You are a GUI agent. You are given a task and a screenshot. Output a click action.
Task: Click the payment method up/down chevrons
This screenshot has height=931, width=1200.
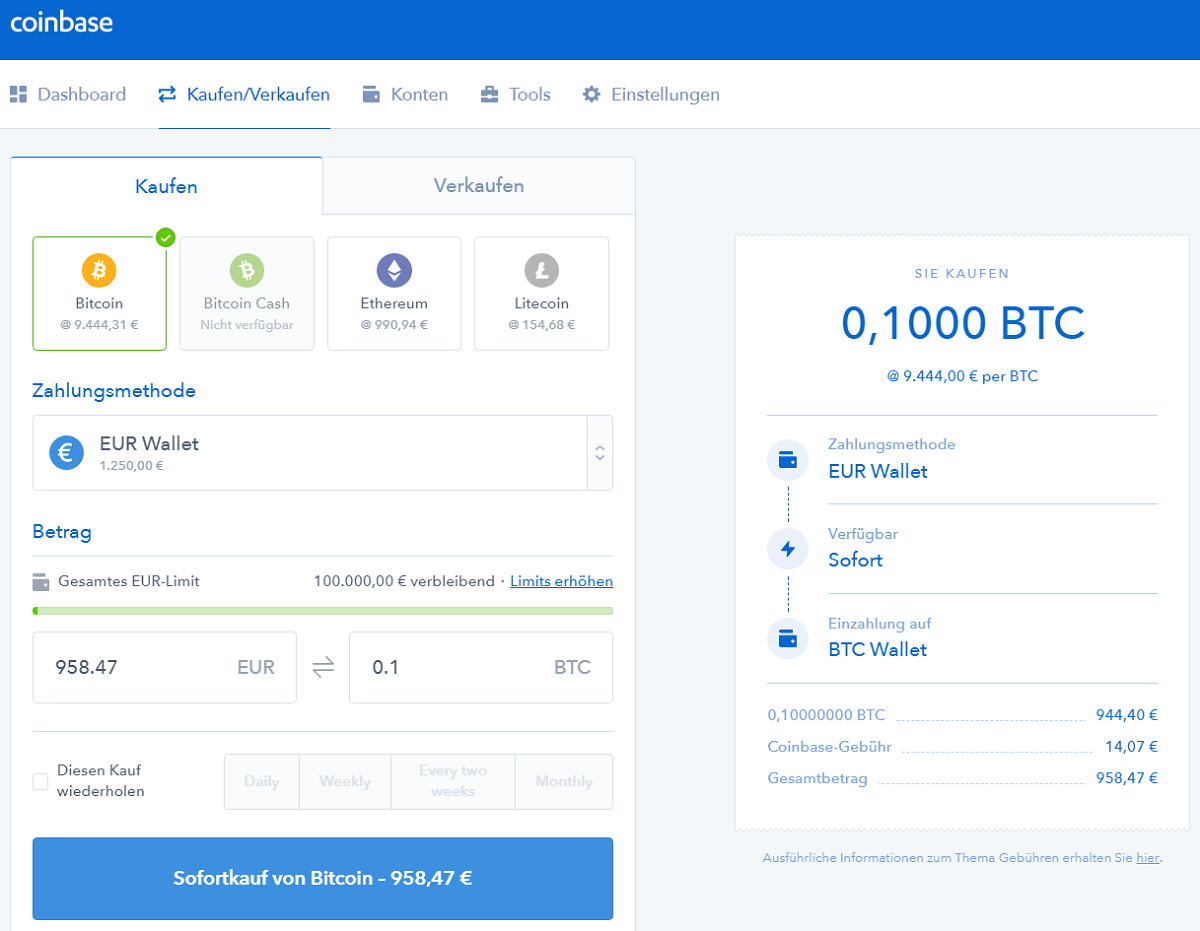(600, 453)
